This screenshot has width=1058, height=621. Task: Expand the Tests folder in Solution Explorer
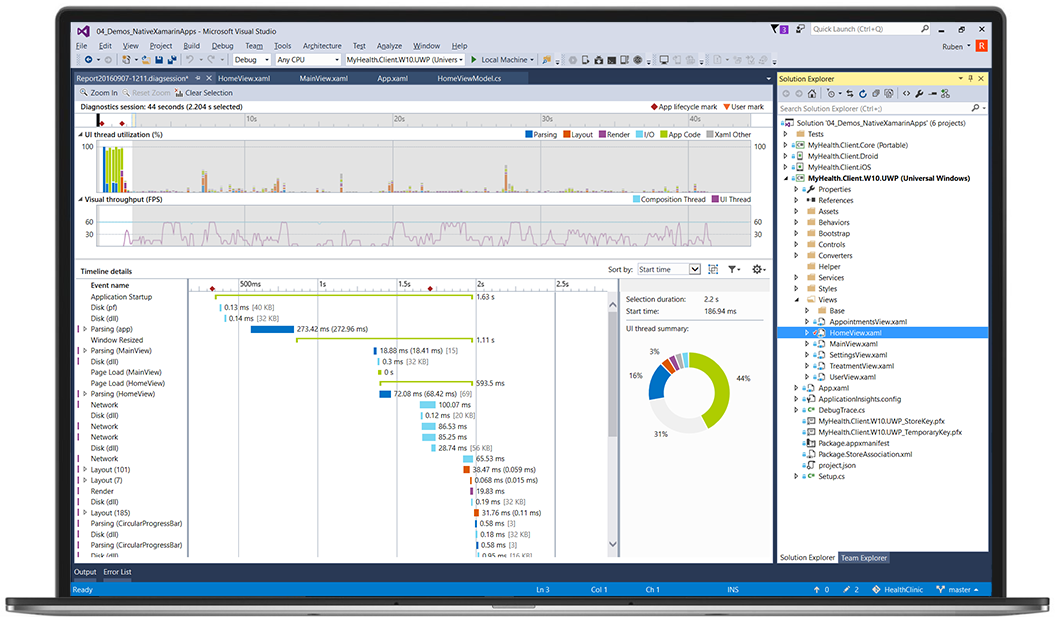coord(785,134)
